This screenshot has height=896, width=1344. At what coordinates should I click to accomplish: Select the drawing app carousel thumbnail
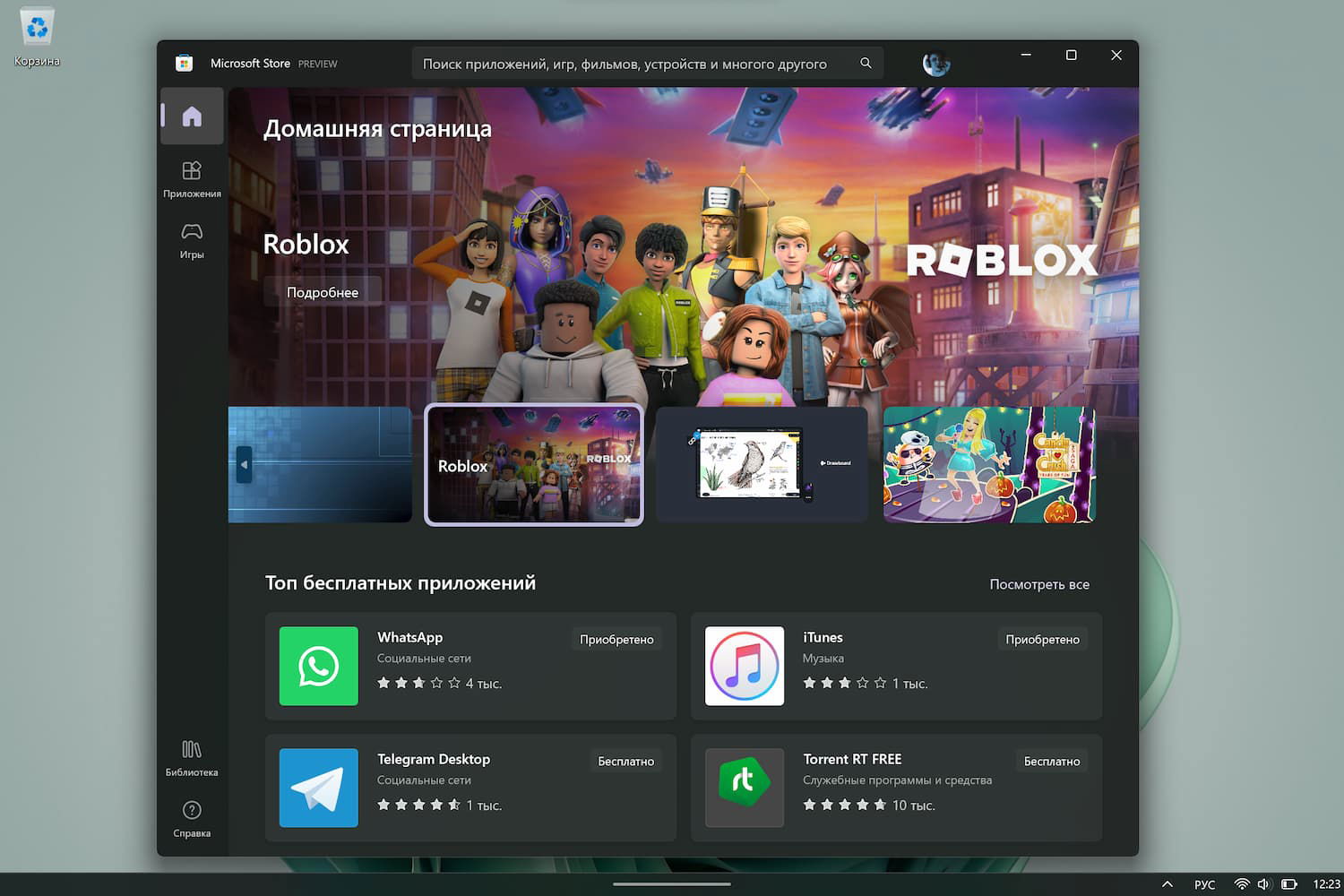click(x=762, y=464)
